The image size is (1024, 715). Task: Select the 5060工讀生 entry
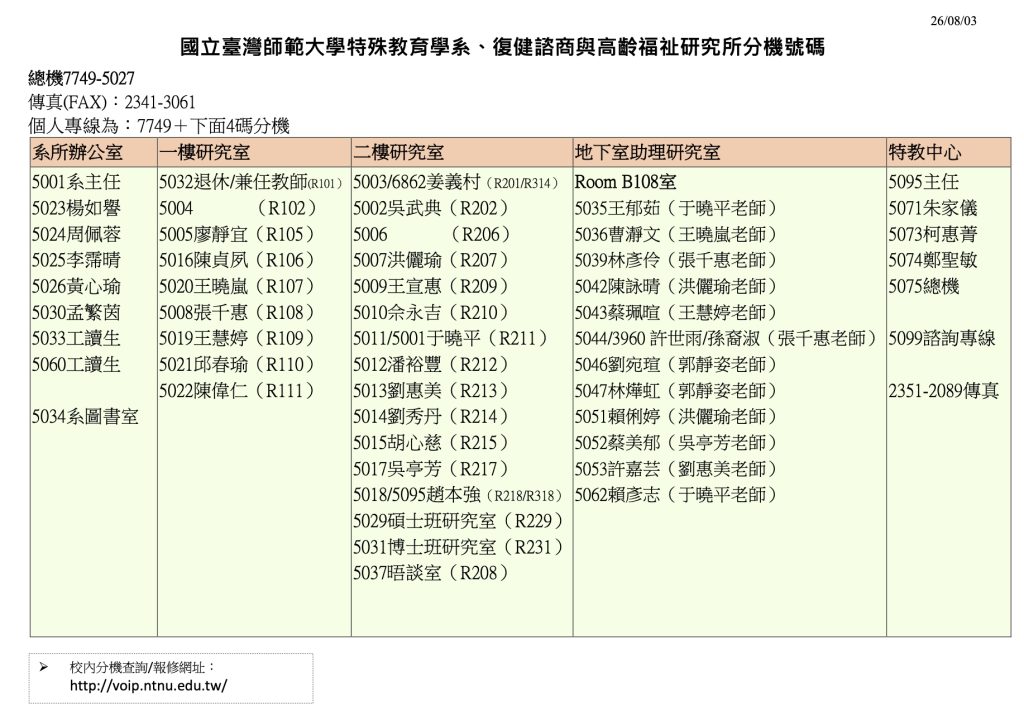click(76, 365)
